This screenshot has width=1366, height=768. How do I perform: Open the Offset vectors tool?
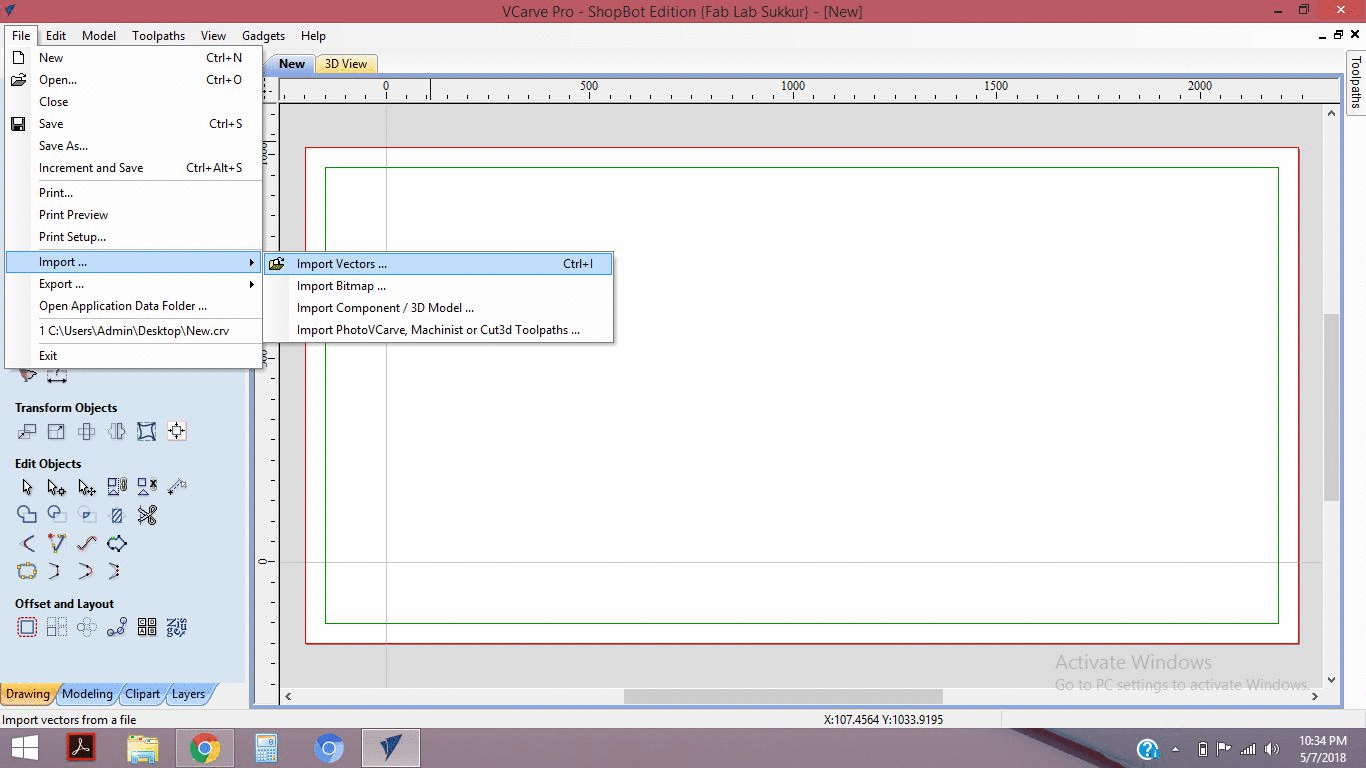pos(27,628)
